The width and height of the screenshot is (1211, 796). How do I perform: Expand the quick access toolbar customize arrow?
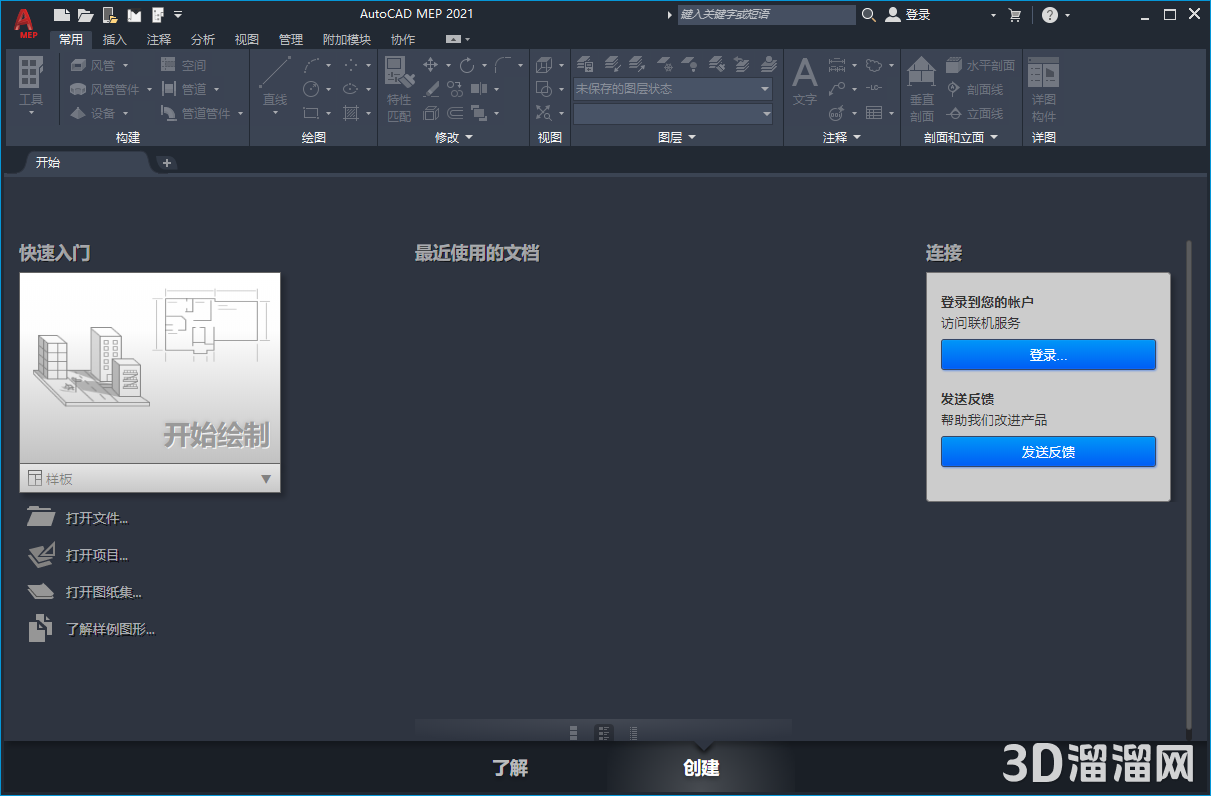coord(178,15)
